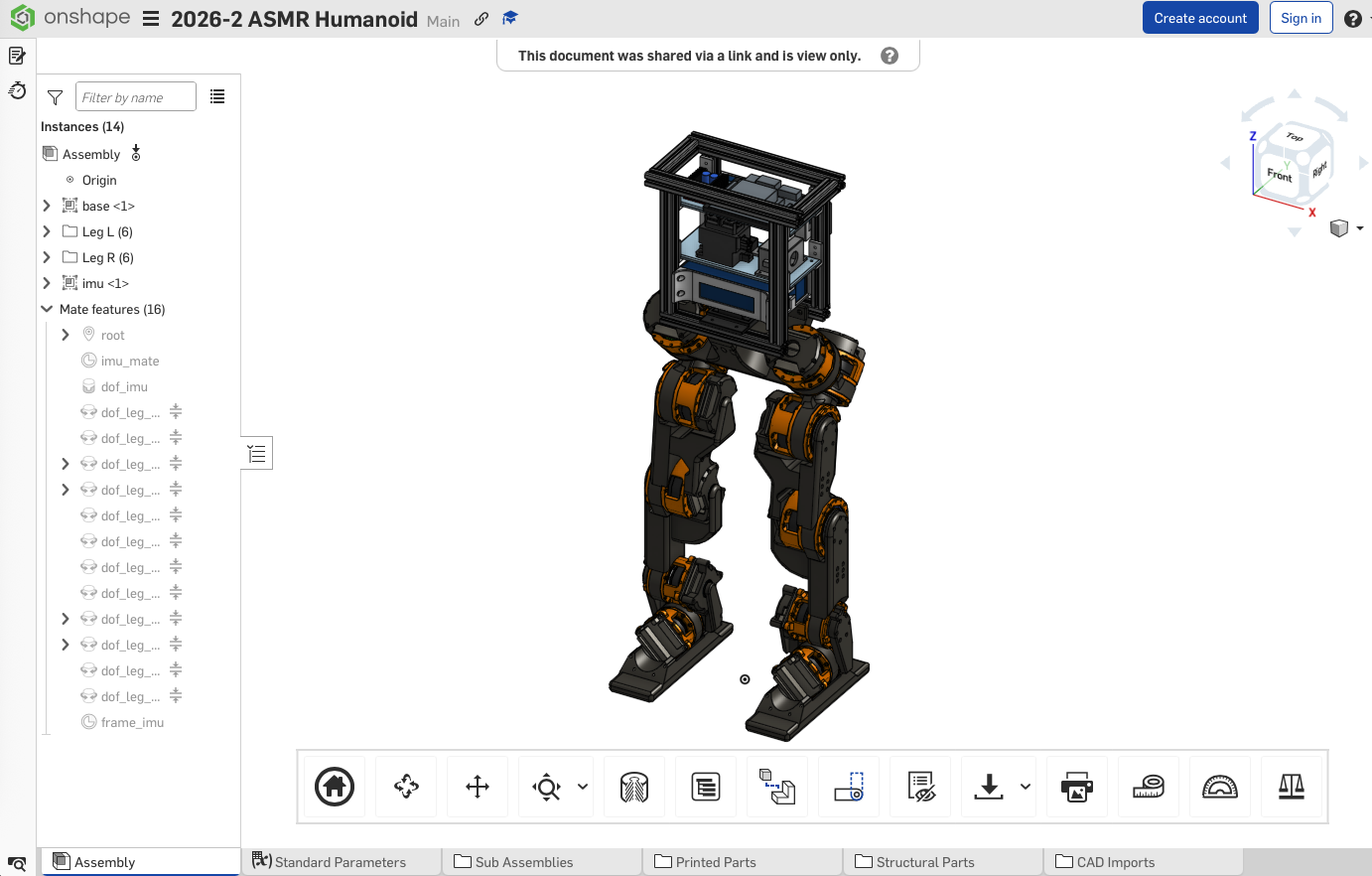Expand the base <1> tree item
Screen dimensions: 1372x876
click(x=47, y=206)
